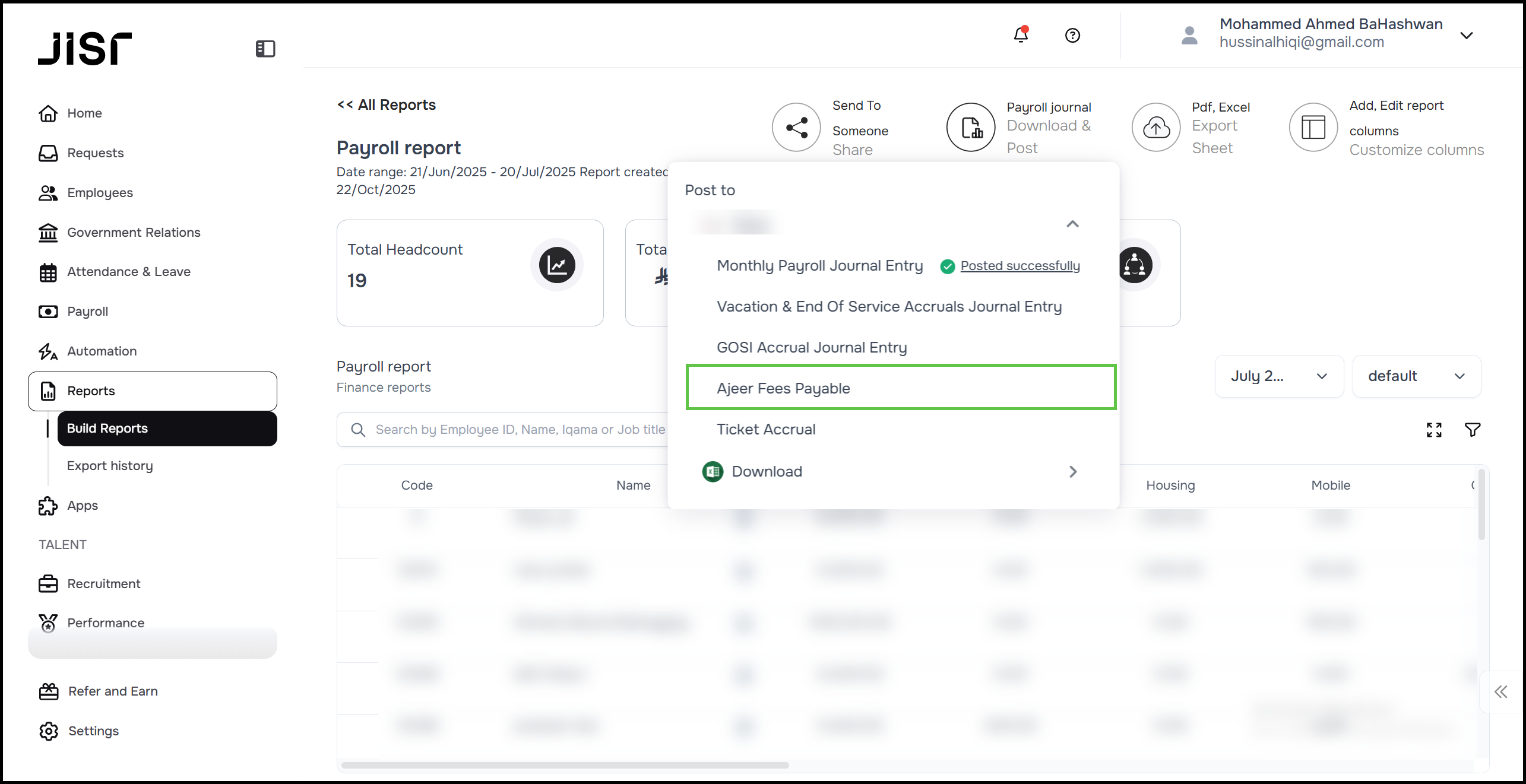Click the Payroll journal Download & Post icon

point(971,127)
